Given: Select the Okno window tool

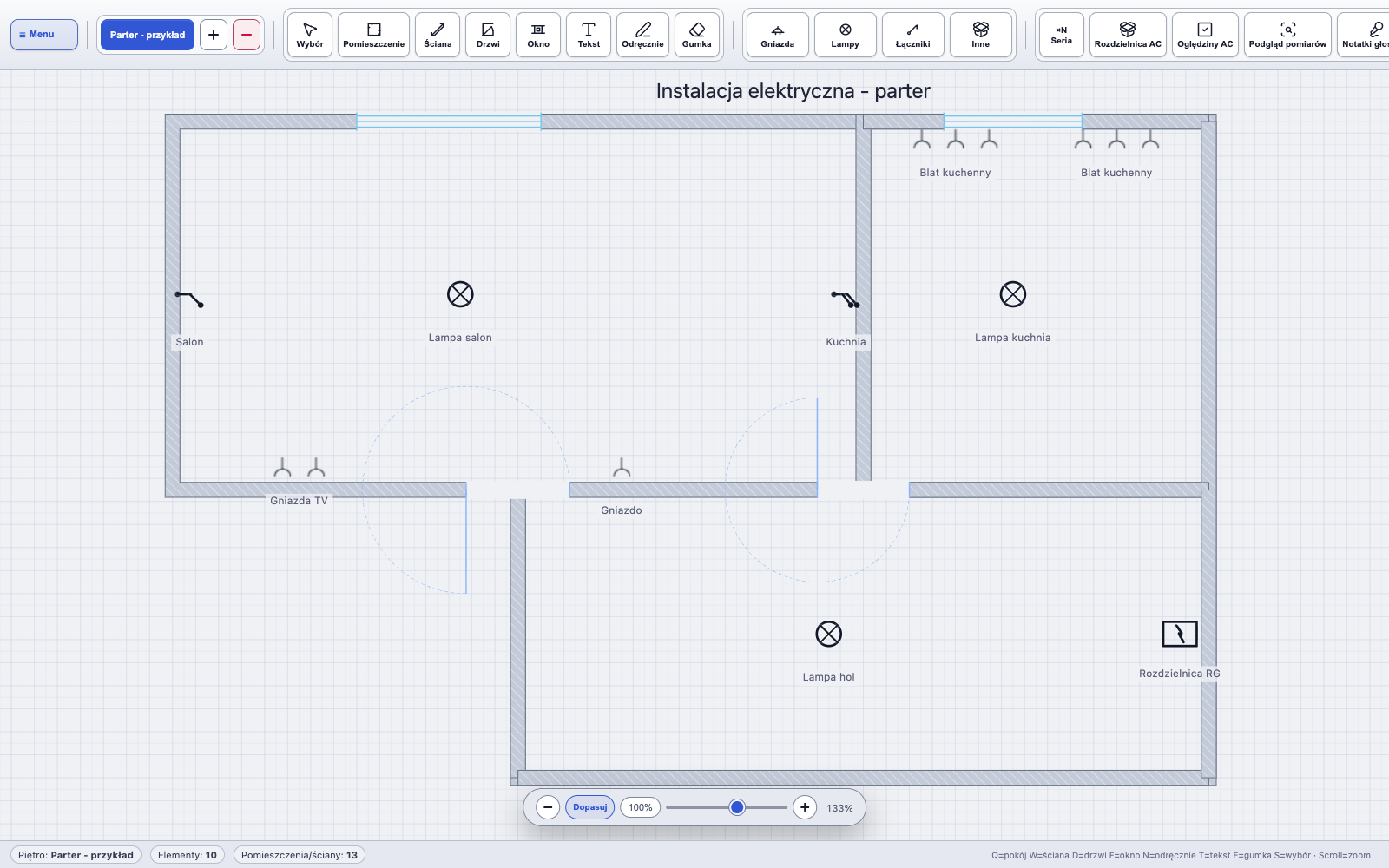Looking at the screenshot, I should point(538,35).
